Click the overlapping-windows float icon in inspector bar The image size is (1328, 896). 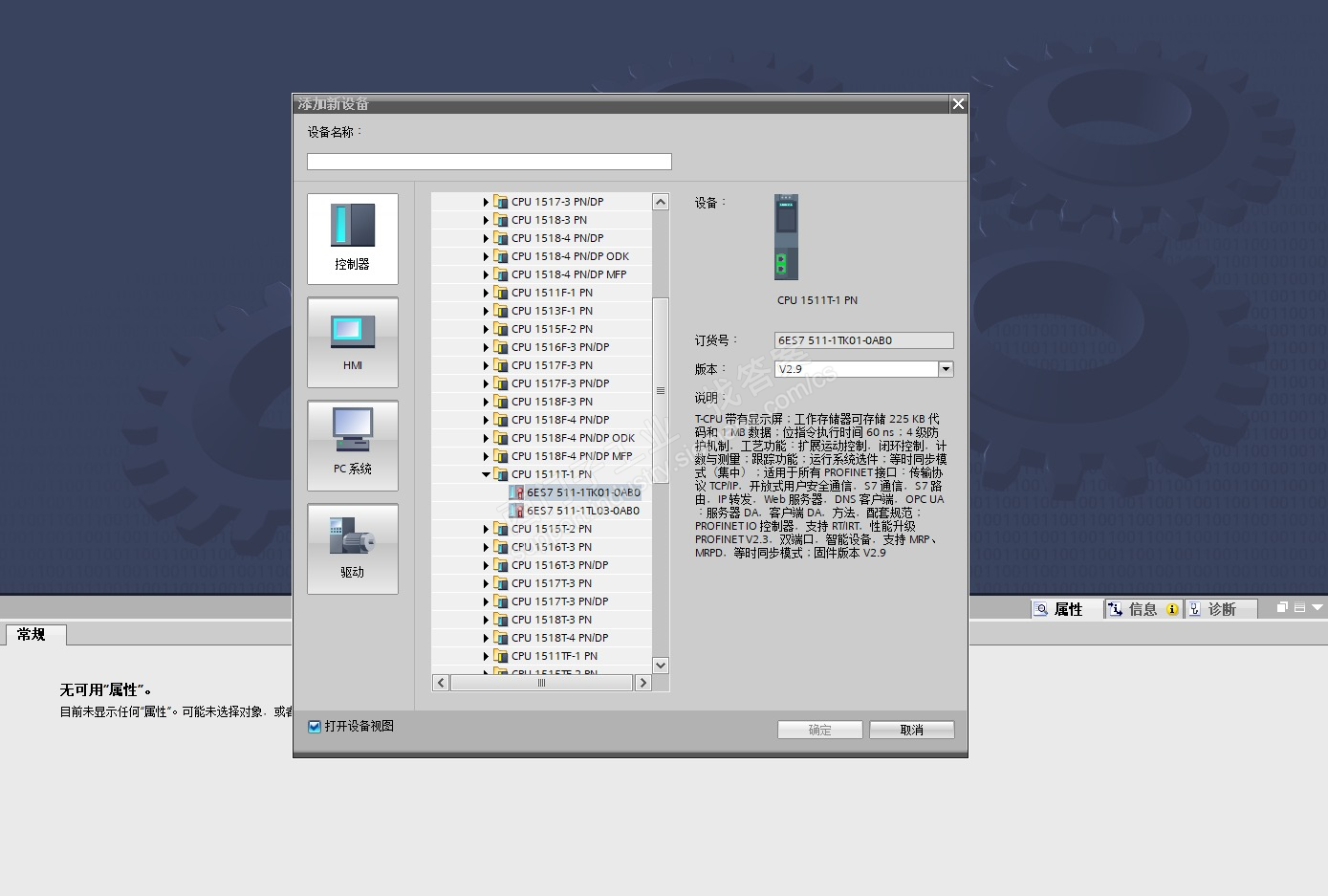click(1283, 607)
